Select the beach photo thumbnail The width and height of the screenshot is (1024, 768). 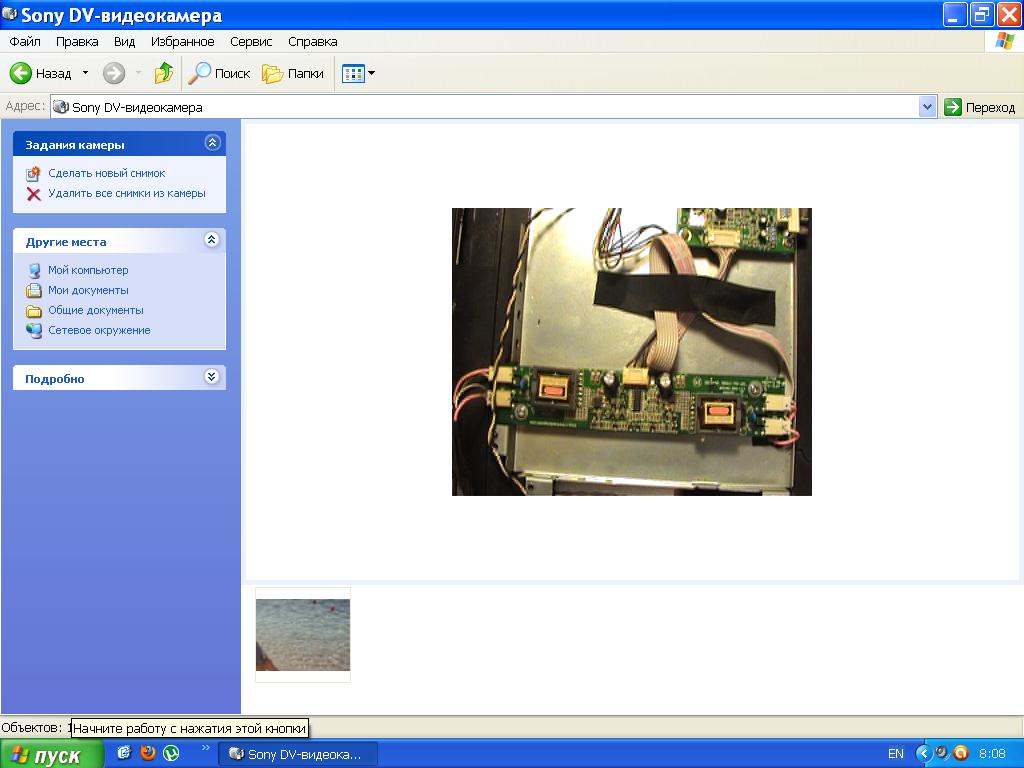303,634
